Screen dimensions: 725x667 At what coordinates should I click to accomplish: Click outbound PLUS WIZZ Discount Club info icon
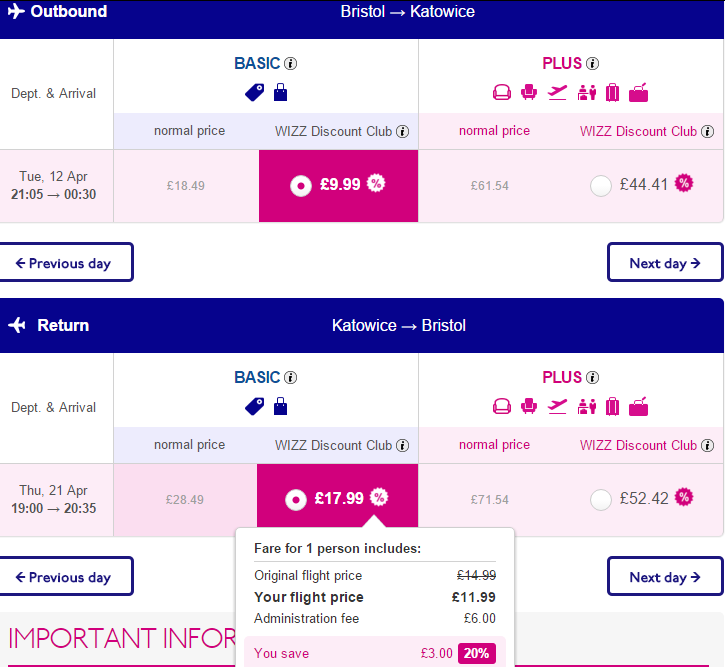(x=707, y=132)
